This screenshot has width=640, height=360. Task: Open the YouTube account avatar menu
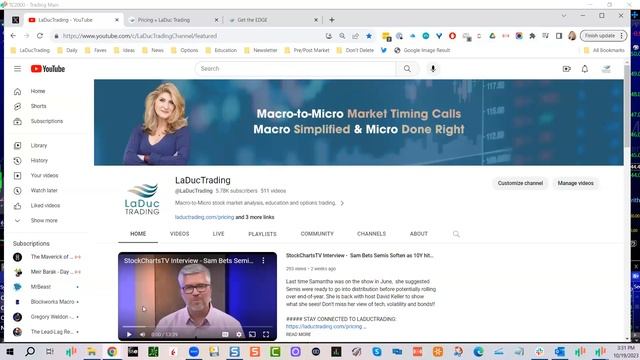pyautogui.click(x=607, y=69)
